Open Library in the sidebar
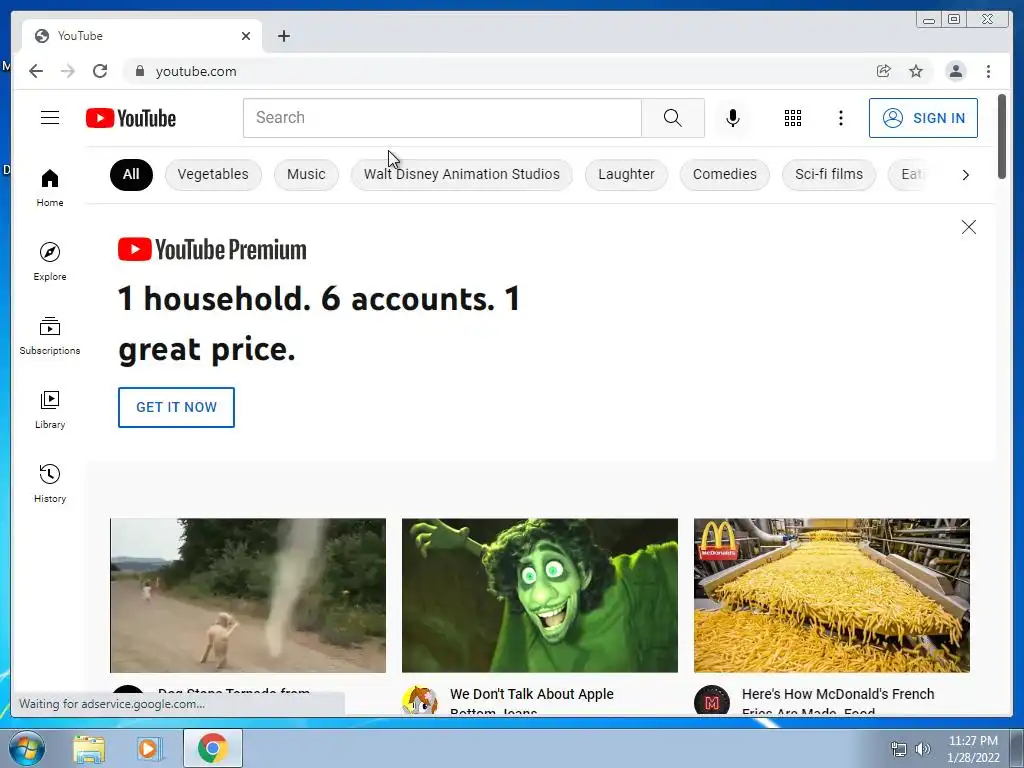 pyautogui.click(x=50, y=409)
